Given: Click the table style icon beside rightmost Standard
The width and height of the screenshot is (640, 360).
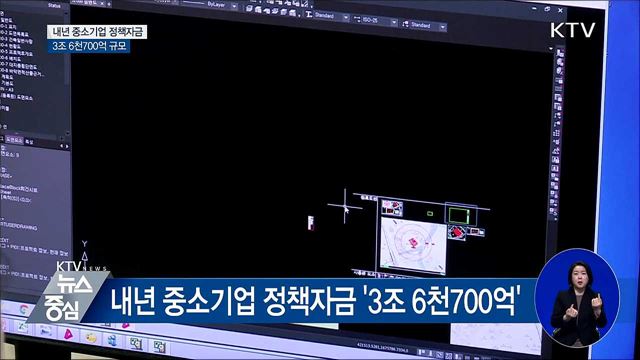Looking at the screenshot, I should point(405,24).
